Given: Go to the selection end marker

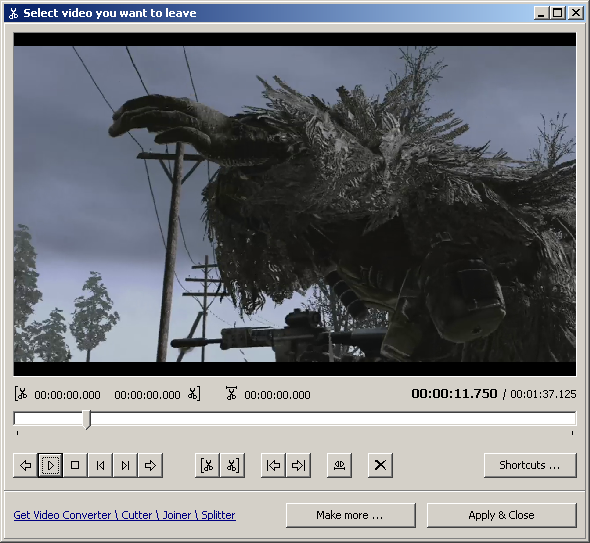Looking at the screenshot, I should pyautogui.click(x=298, y=465).
